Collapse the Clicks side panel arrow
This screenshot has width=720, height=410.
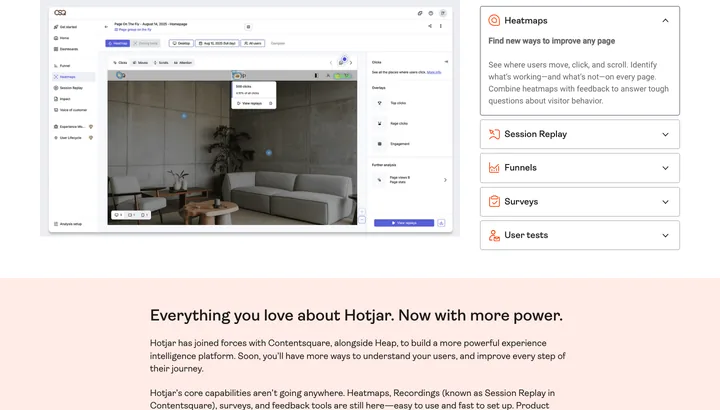point(446,62)
